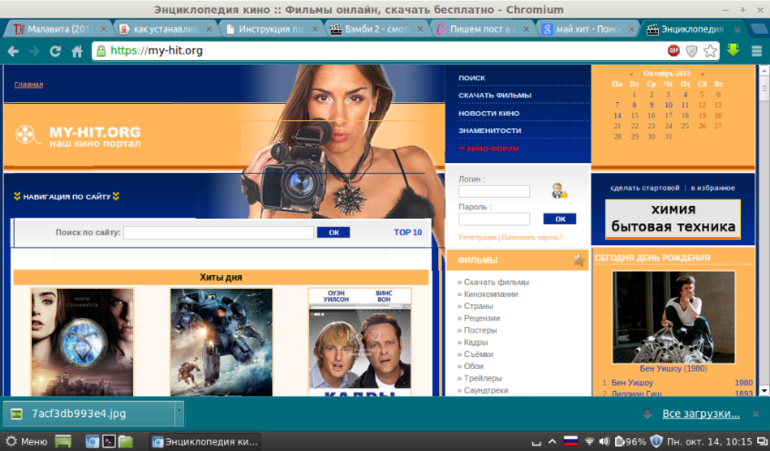Click the Регистрация link

point(477,237)
